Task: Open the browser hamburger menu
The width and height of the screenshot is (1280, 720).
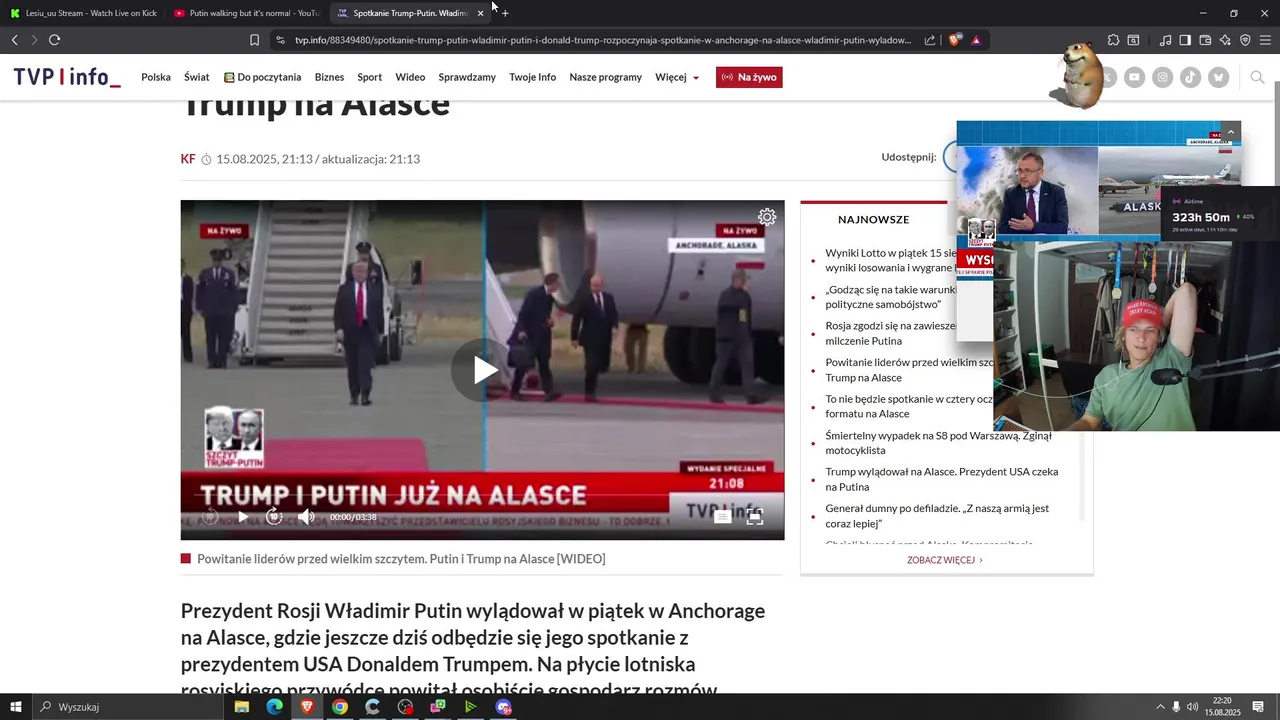Action: [1265, 40]
